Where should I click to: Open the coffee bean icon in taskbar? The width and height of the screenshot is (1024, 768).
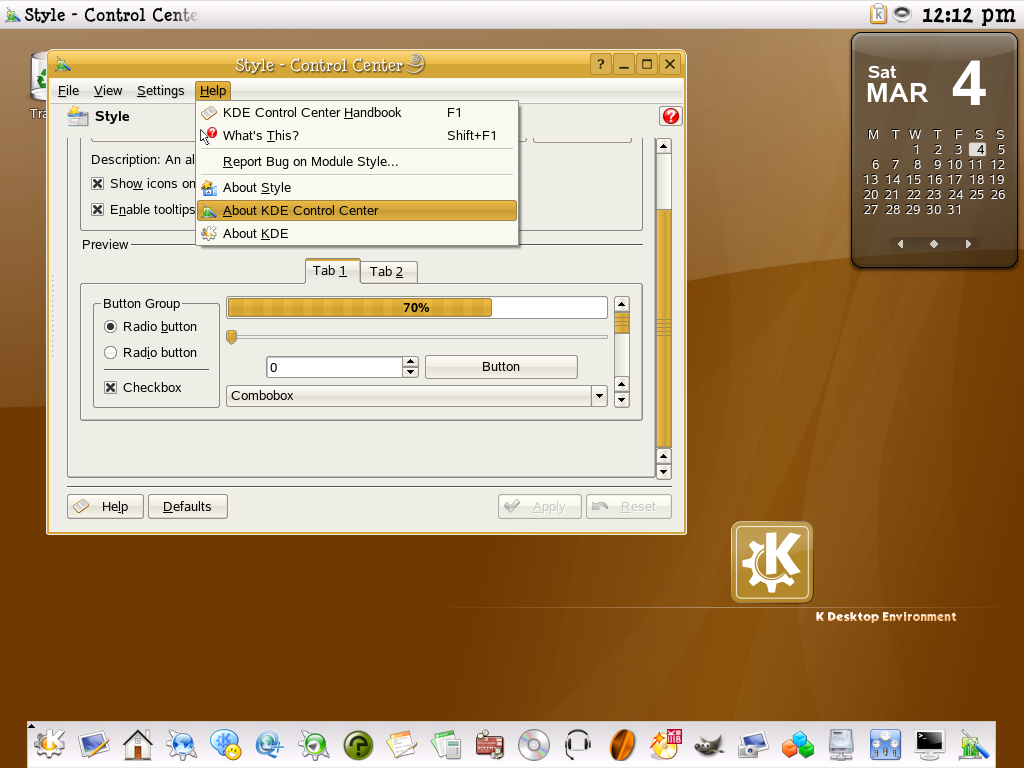622,744
